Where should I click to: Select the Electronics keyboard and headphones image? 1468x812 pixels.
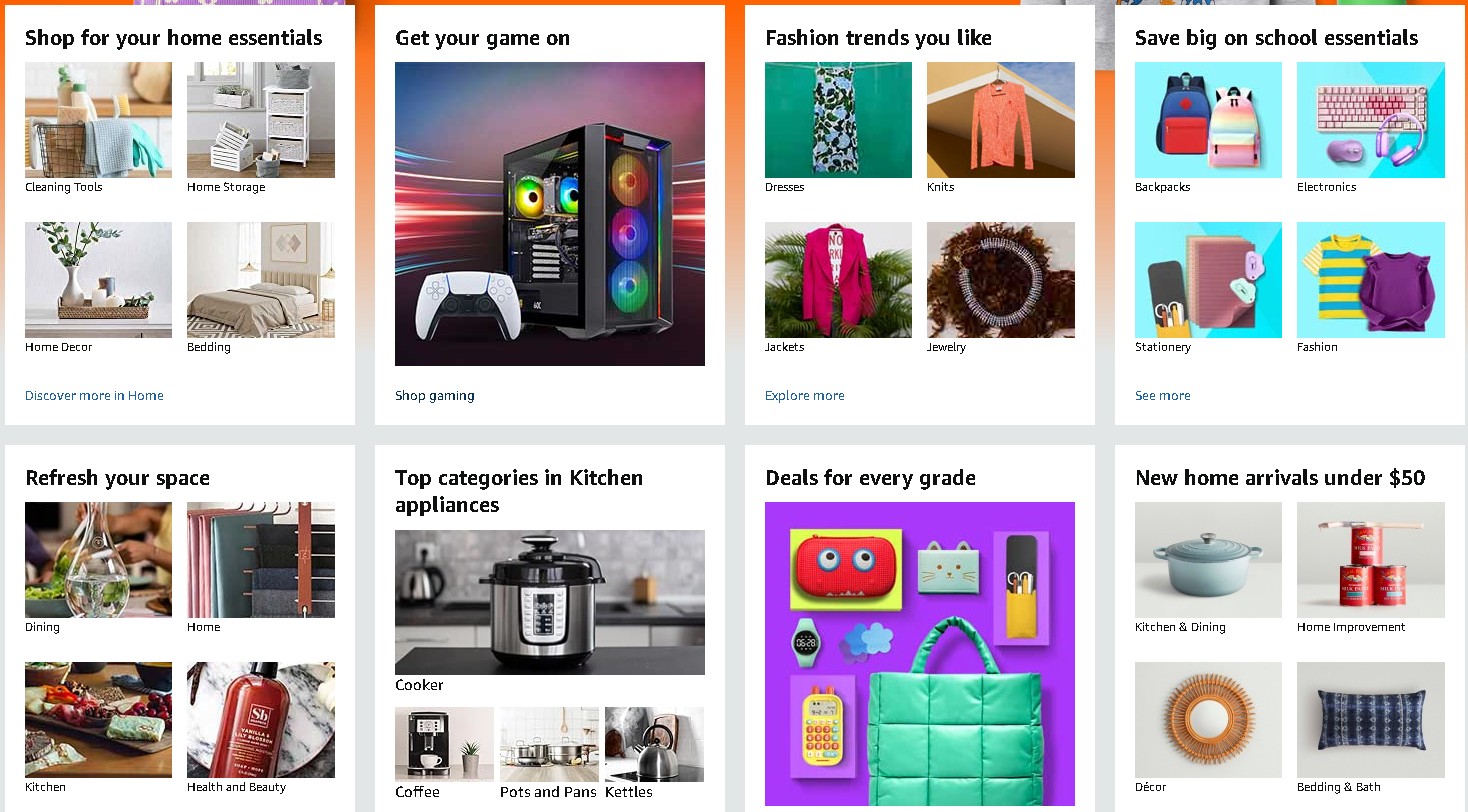pos(1371,120)
